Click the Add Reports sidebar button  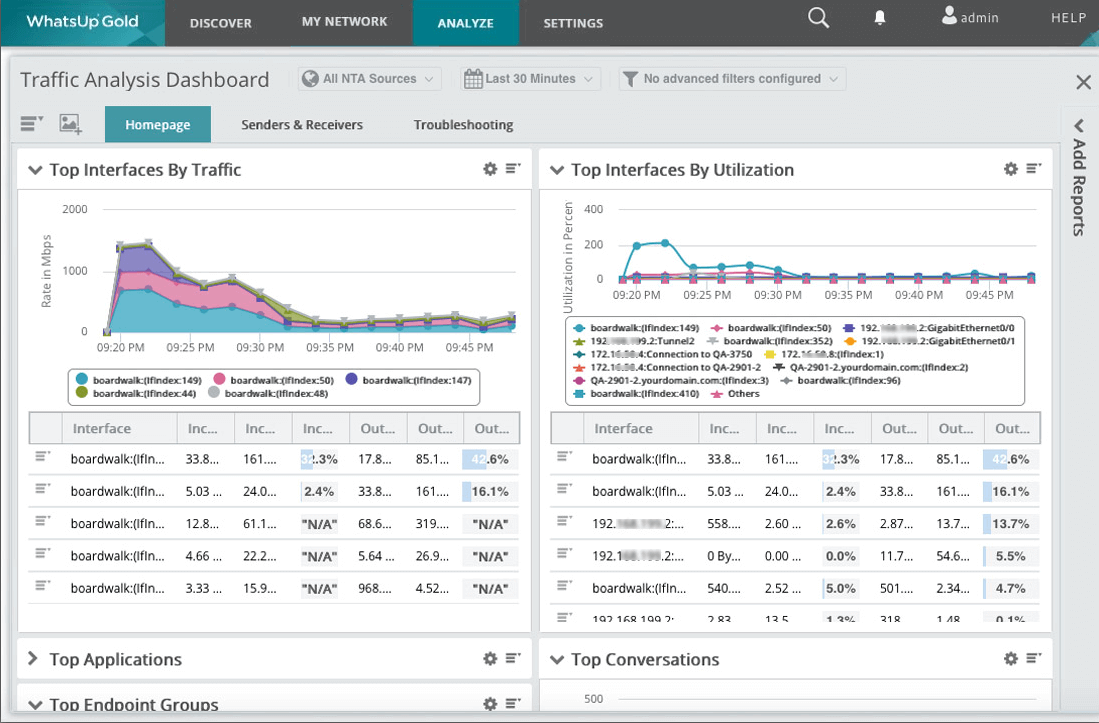pyautogui.click(x=1078, y=178)
